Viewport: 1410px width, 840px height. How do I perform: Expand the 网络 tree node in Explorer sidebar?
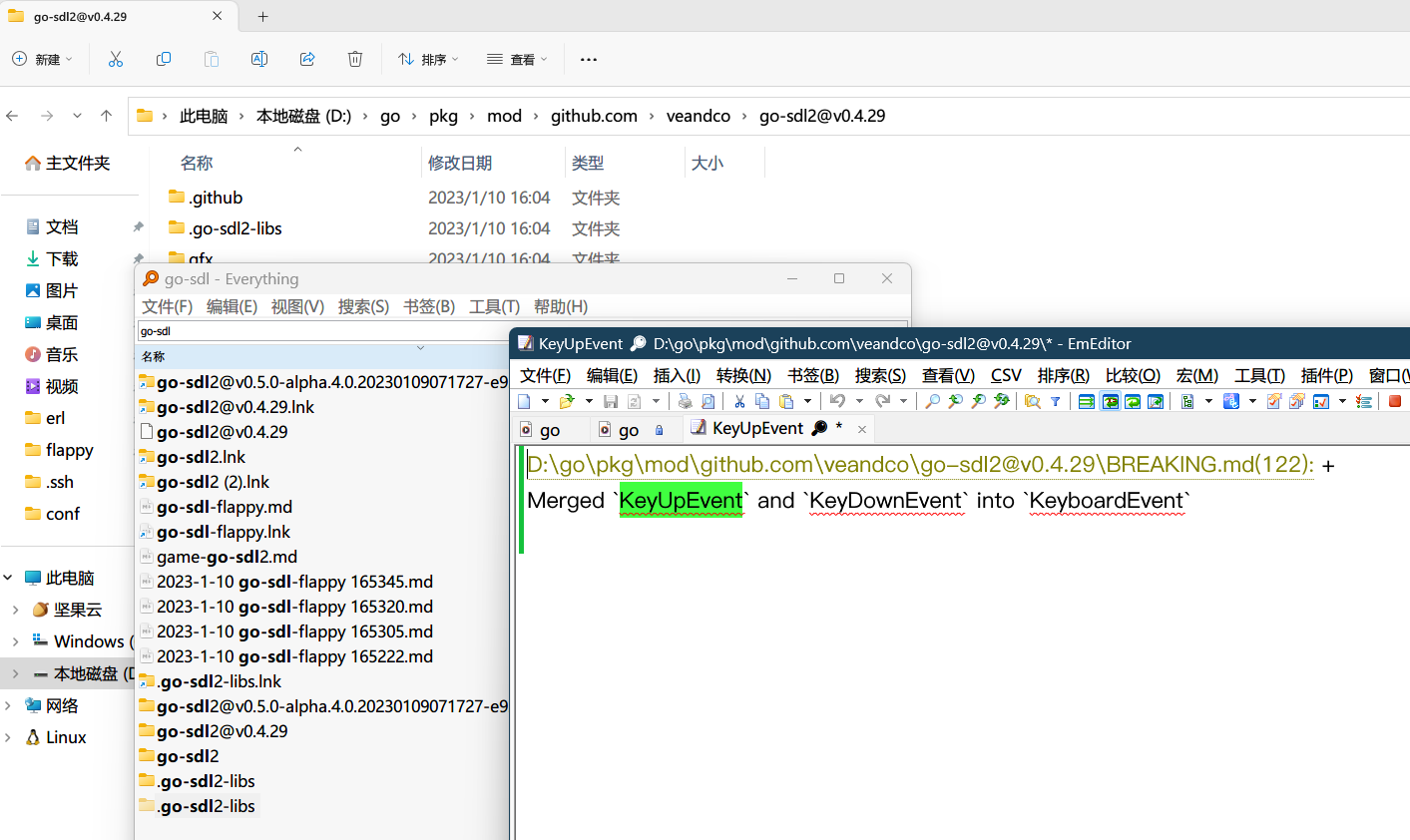click(8, 705)
